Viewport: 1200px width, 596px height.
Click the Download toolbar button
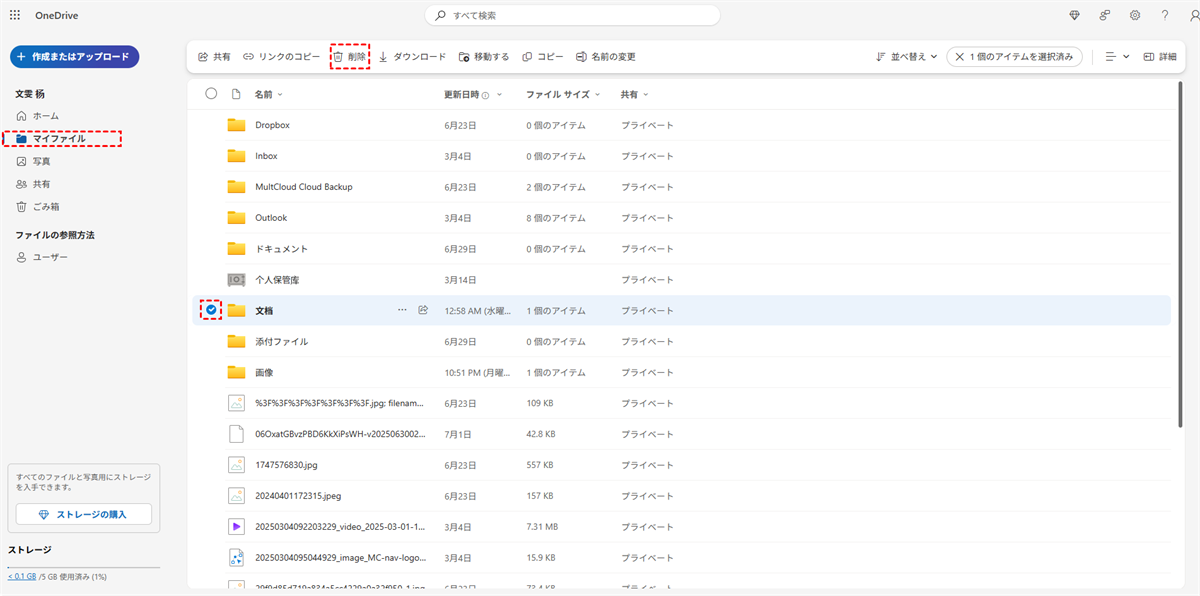(x=412, y=57)
